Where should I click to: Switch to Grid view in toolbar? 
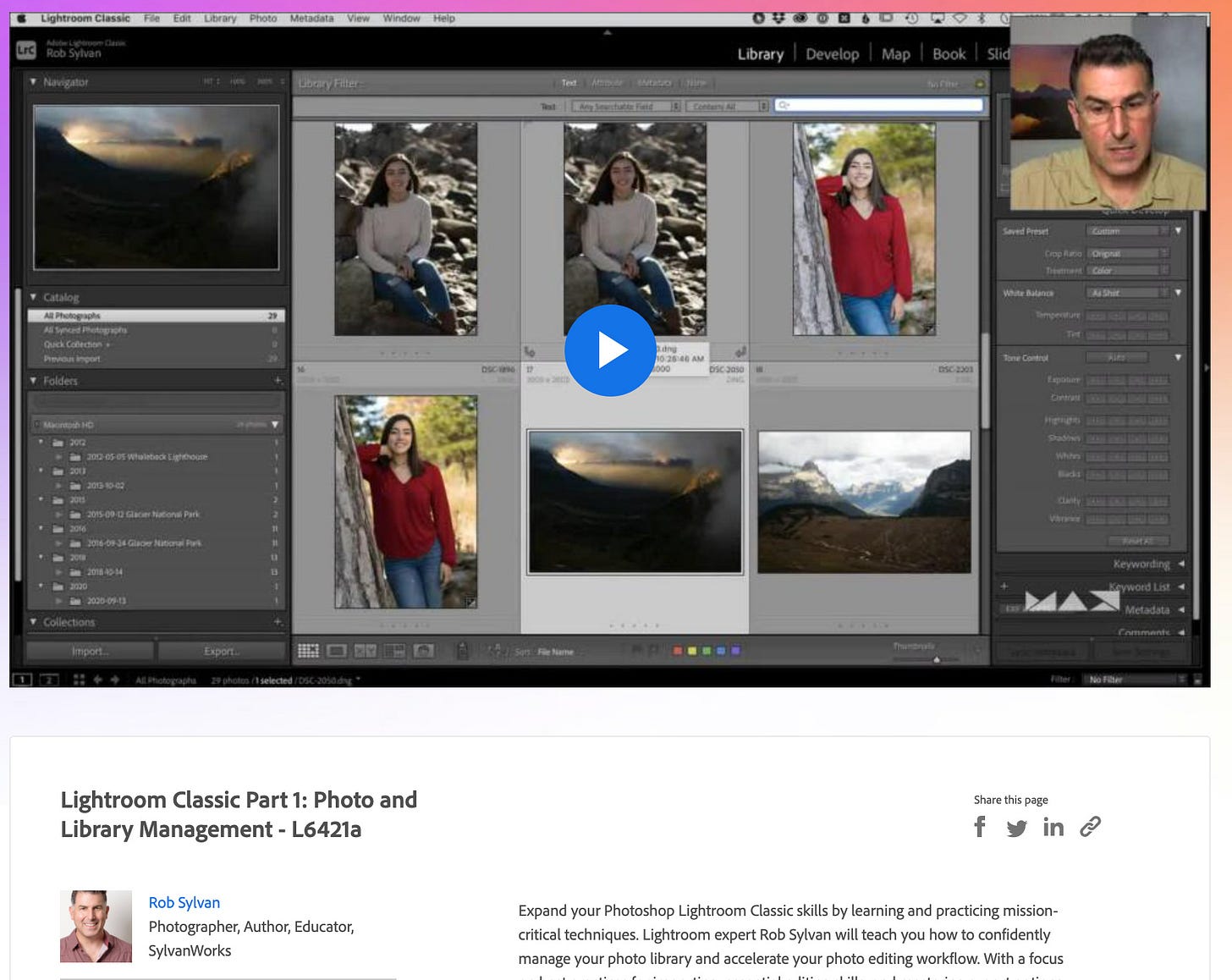(x=308, y=651)
